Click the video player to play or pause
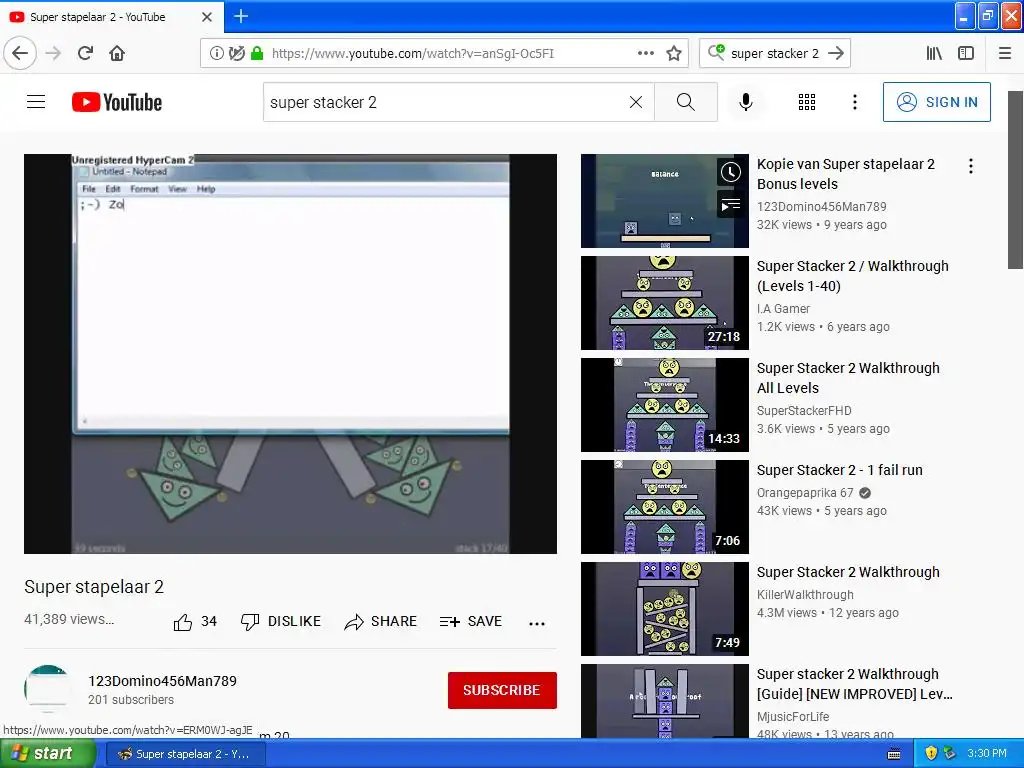The height and width of the screenshot is (768, 1024). (290, 353)
